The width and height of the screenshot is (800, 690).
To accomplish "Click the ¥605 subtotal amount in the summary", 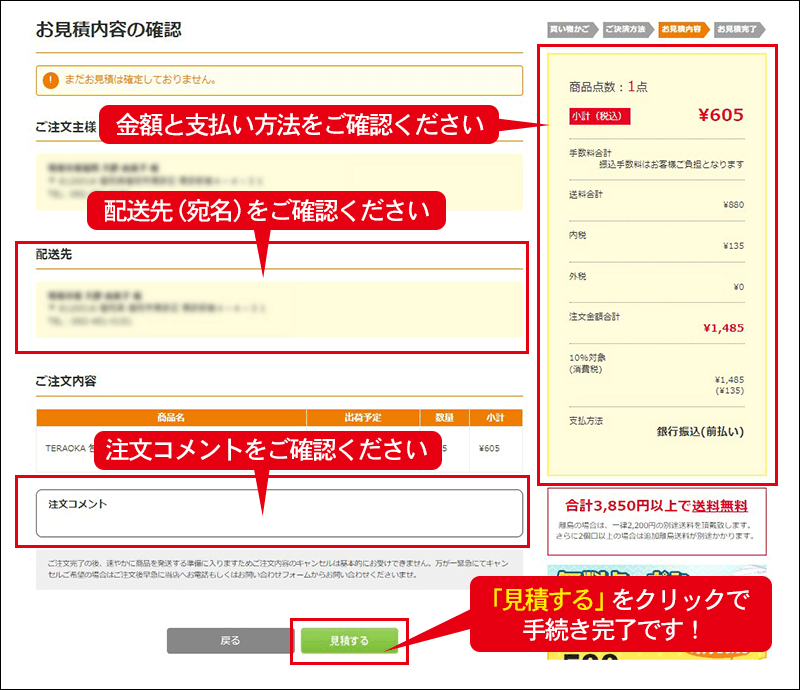I will 720,114.
